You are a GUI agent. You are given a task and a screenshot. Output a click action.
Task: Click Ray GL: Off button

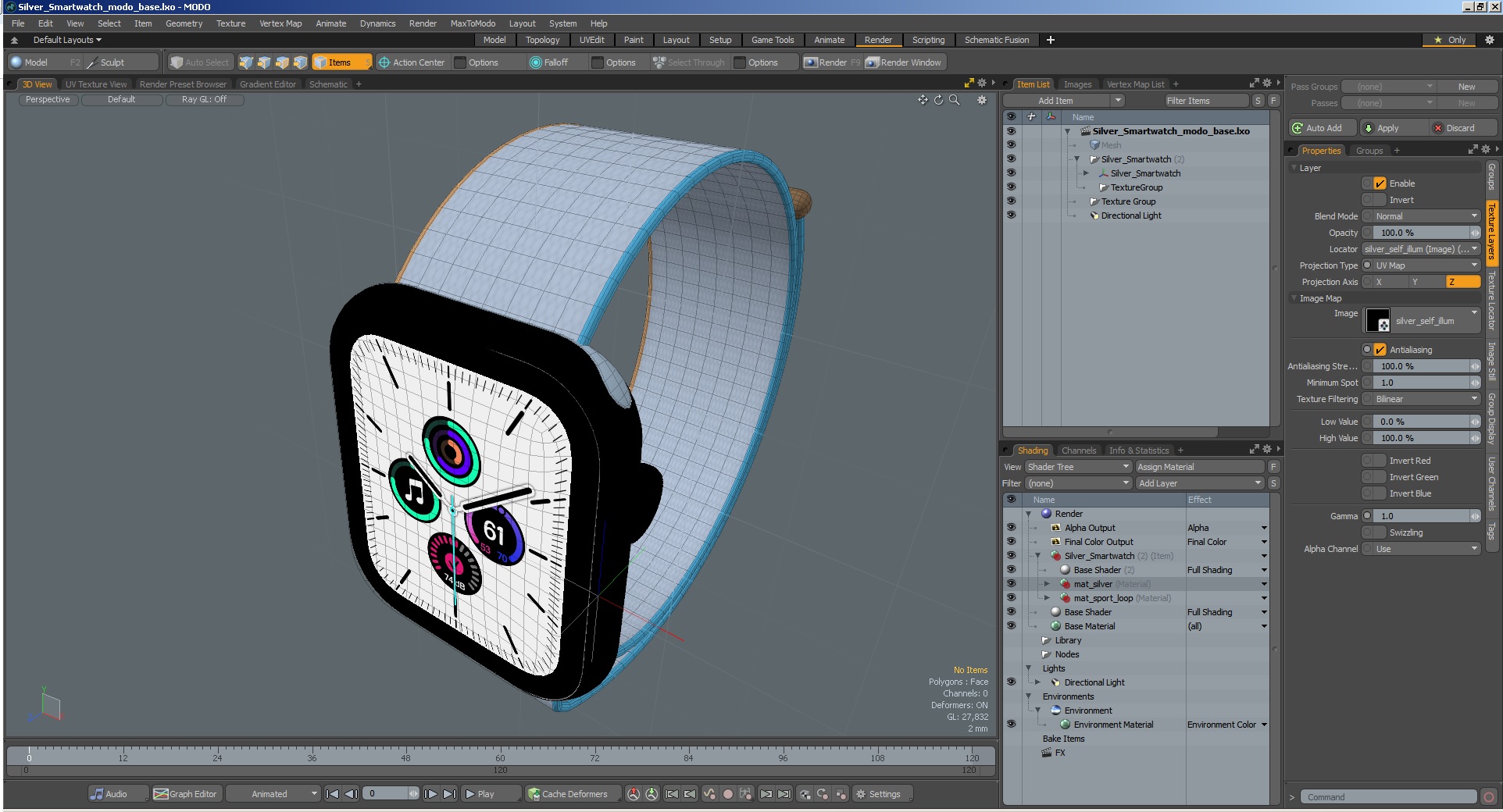coord(204,100)
